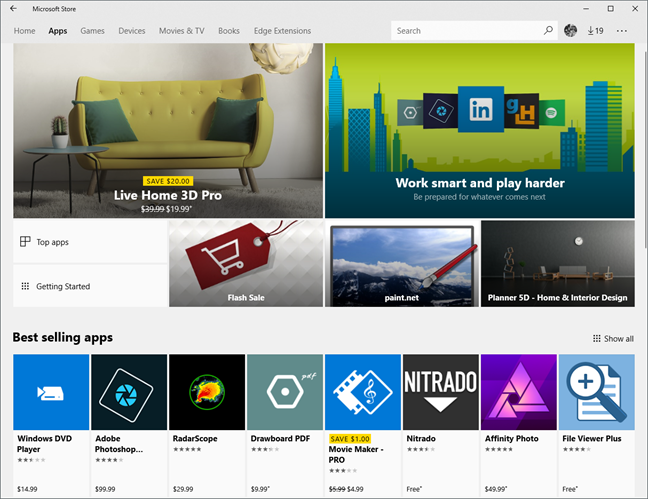Open the Edge Extensions tab
This screenshot has height=499, width=648.
[283, 31]
